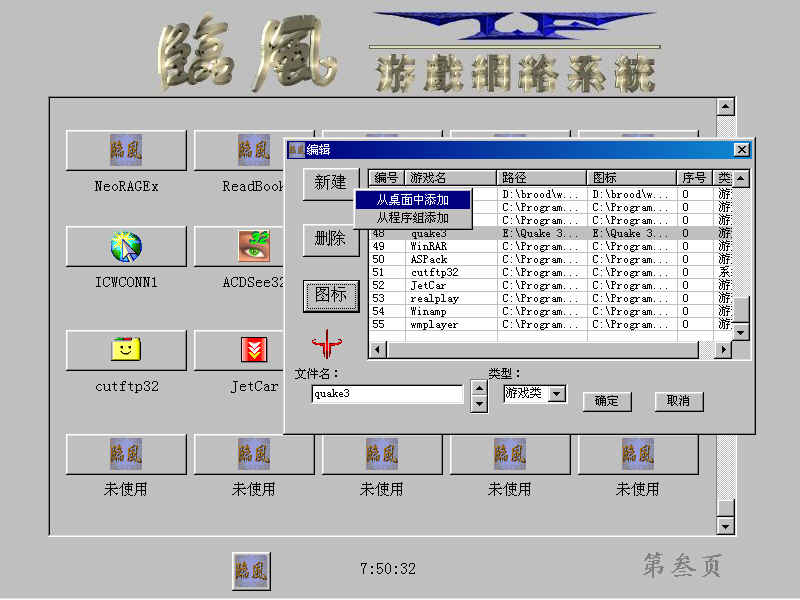Click the ACDSee32 eye icon
This screenshot has width=800, height=600.
point(253,246)
